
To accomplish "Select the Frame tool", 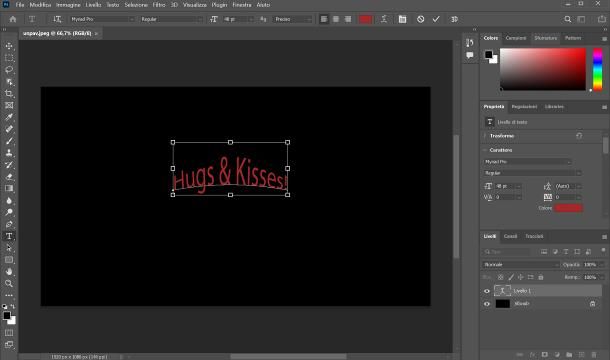I will 9,105.
